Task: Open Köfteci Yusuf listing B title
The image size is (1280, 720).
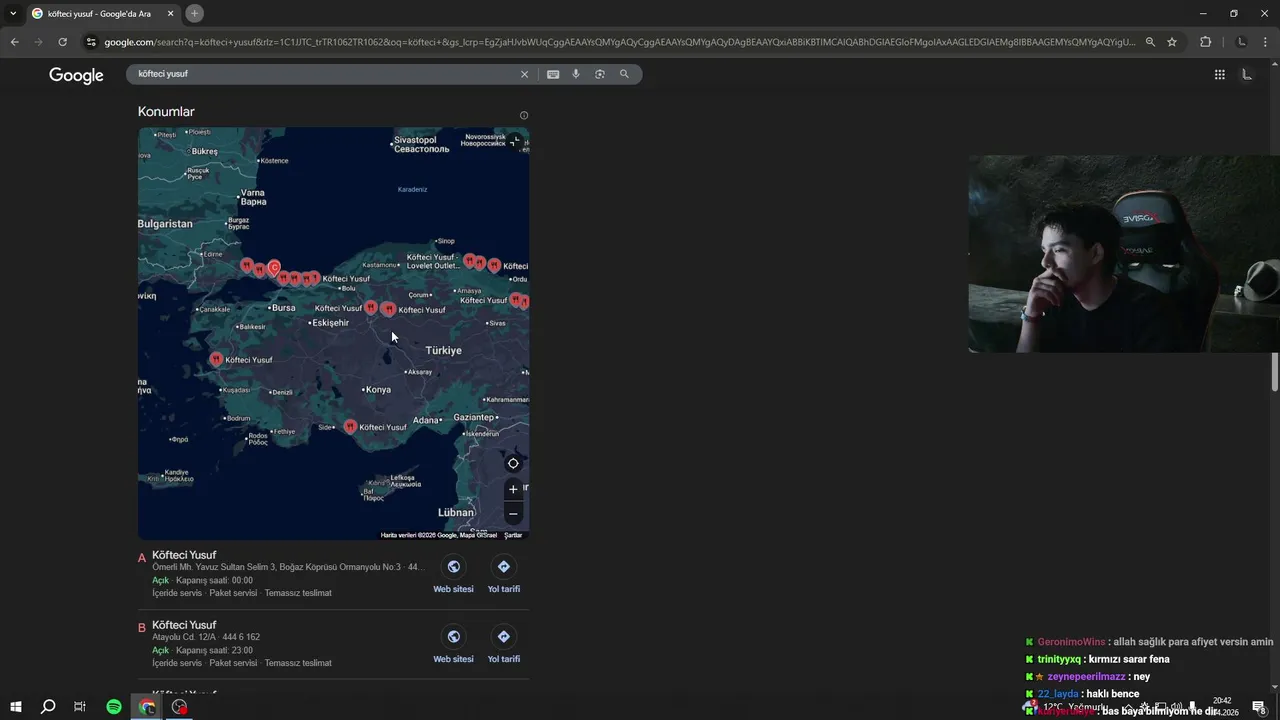Action: coord(184,625)
